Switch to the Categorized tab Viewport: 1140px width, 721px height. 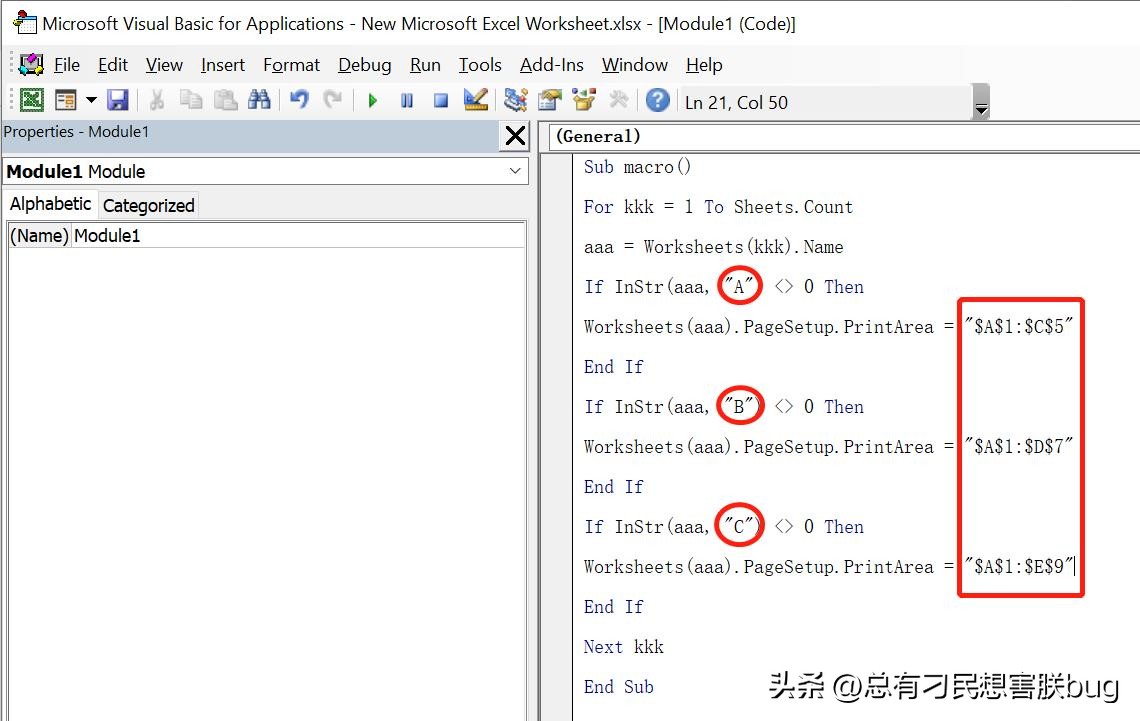148,205
